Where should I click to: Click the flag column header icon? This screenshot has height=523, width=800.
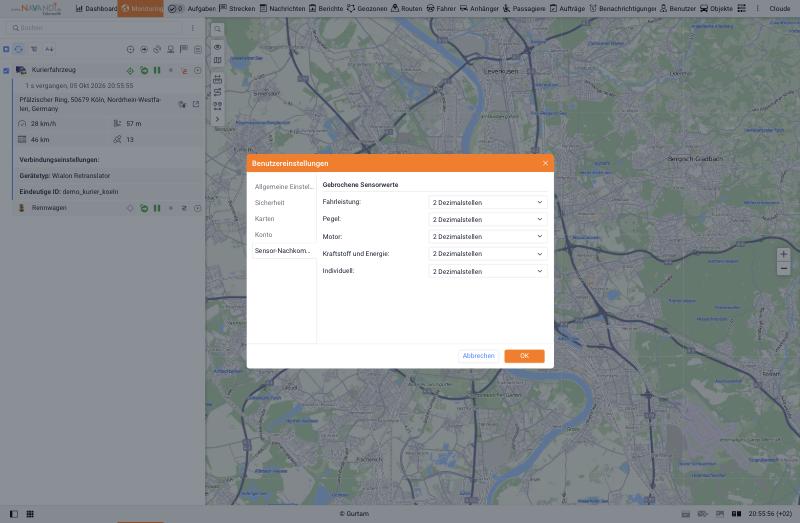[x=184, y=49]
